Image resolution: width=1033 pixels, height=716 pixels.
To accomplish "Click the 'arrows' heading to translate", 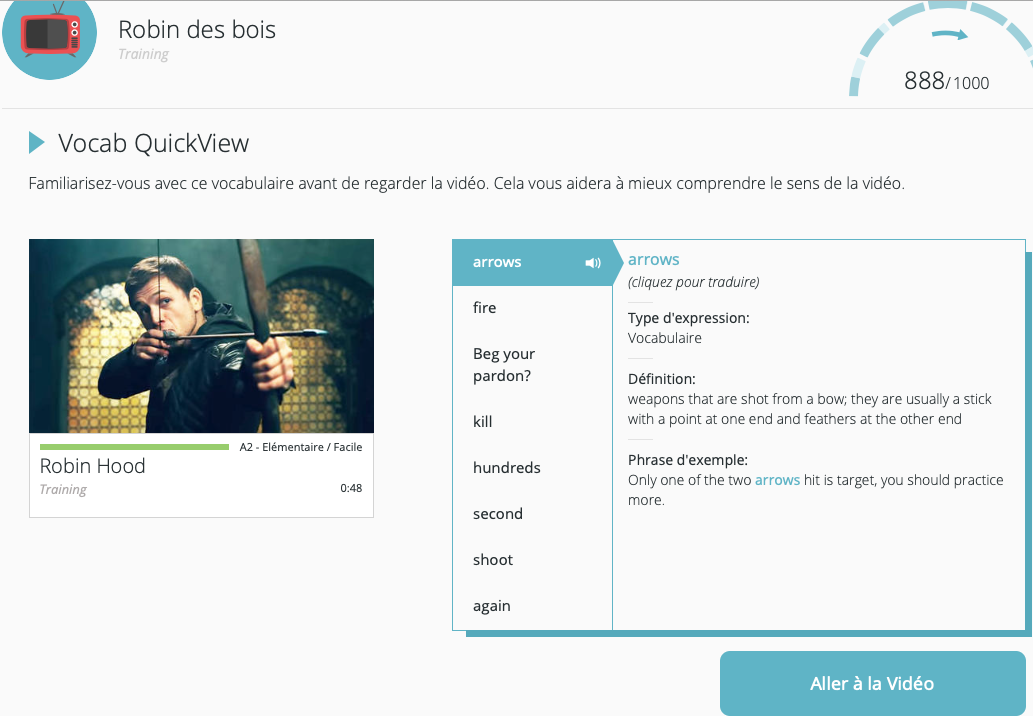I will point(654,260).
